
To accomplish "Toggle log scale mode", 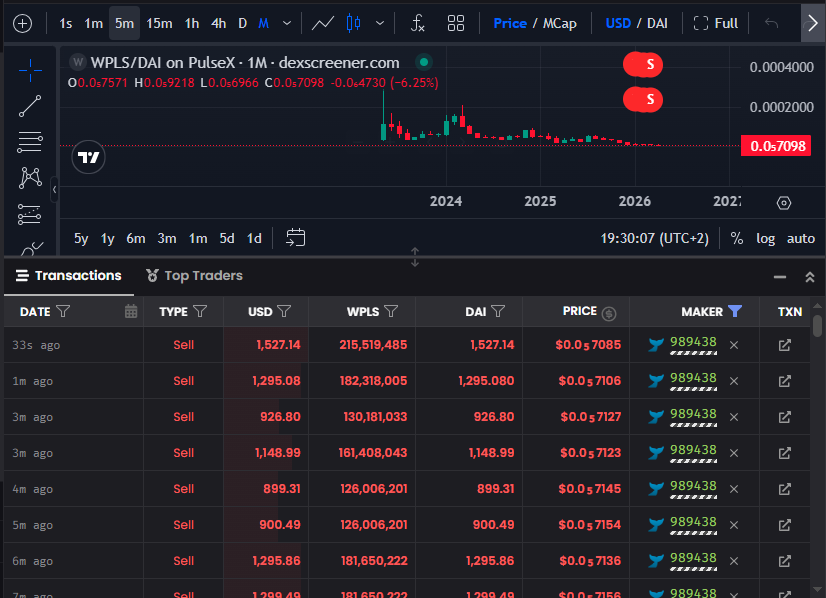I will (765, 238).
